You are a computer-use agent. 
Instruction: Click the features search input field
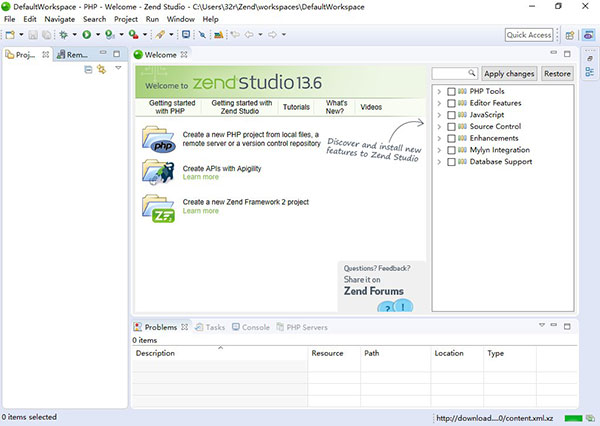coord(455,74)
